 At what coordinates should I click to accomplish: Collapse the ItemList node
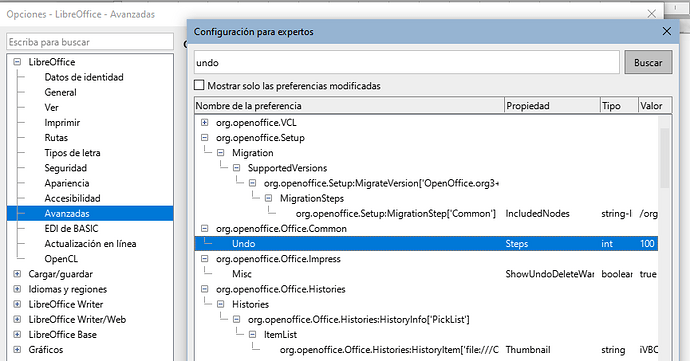[x=253, y=335]
